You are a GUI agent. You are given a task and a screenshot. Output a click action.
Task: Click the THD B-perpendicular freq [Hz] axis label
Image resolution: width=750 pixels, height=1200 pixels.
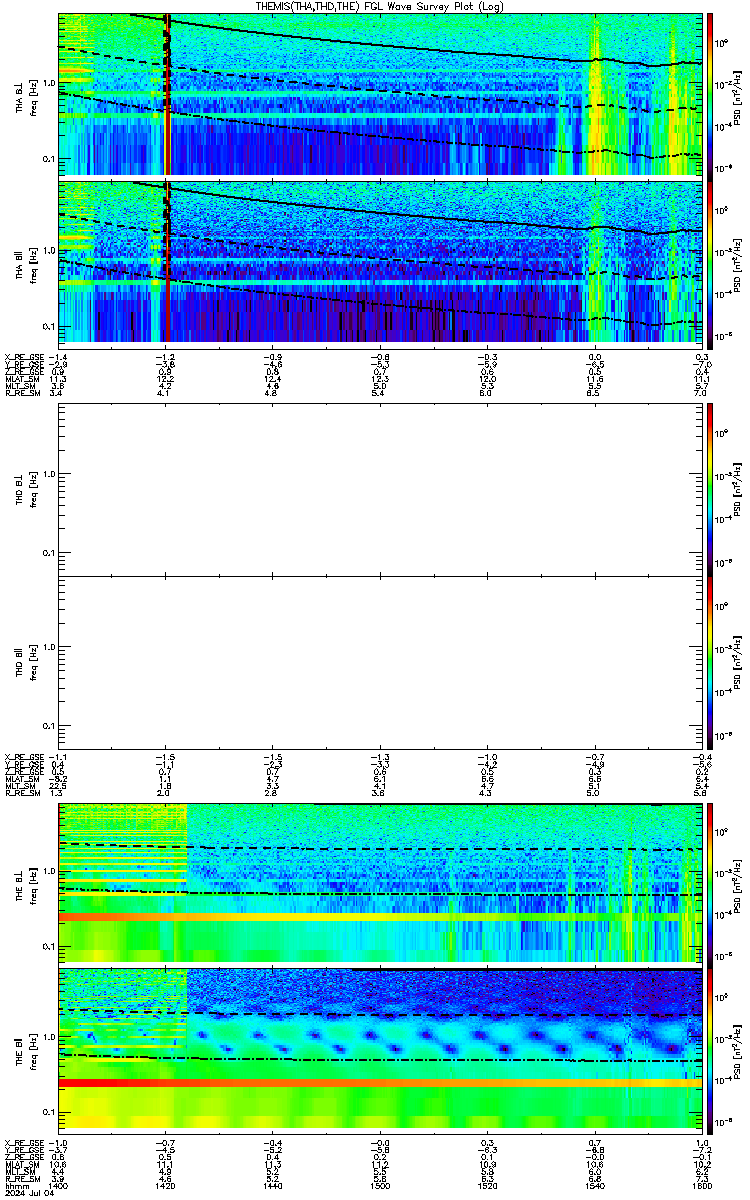(x=33, y=490)
